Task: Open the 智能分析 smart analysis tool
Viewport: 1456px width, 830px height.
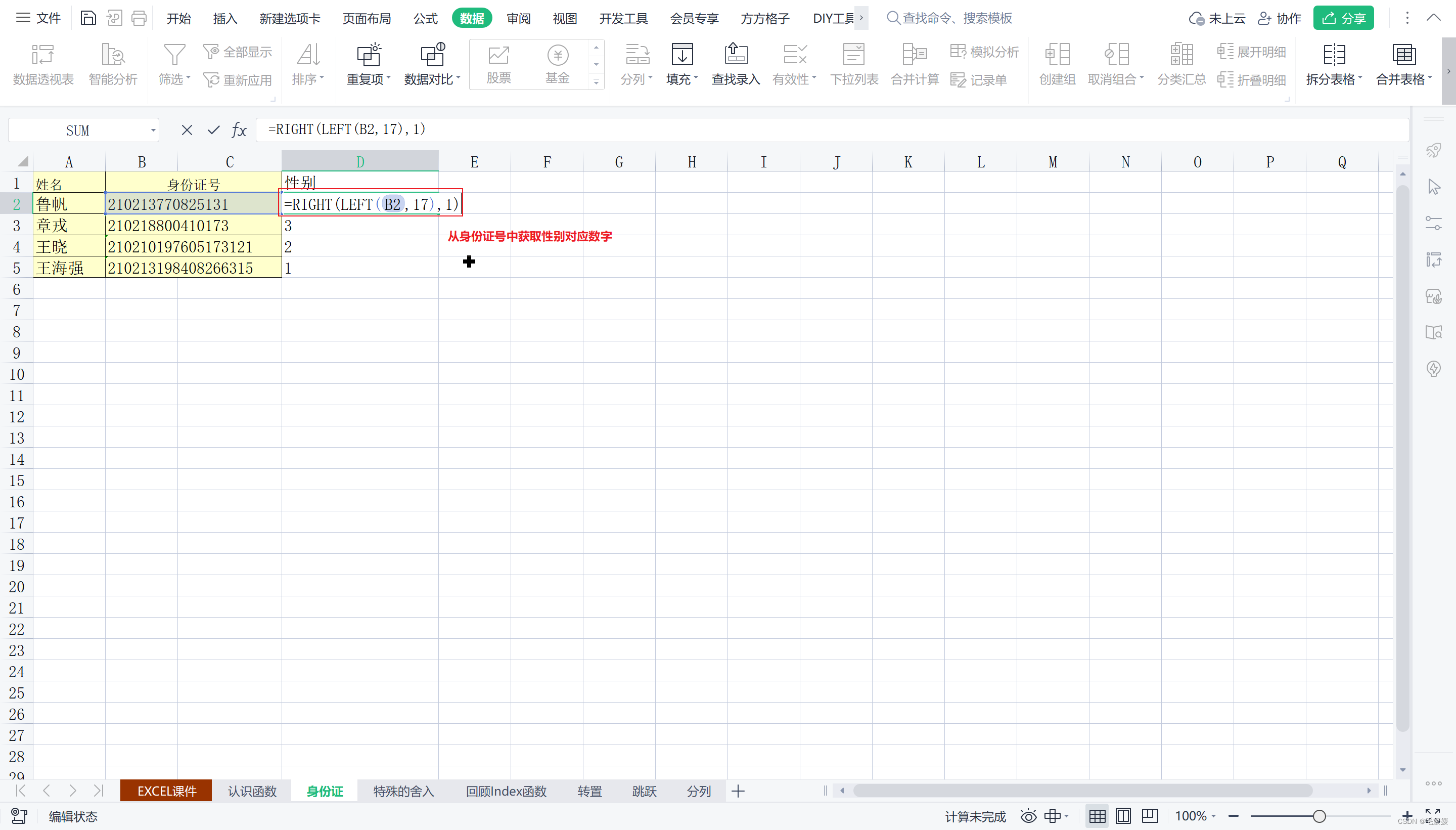Action: point(113,64)
